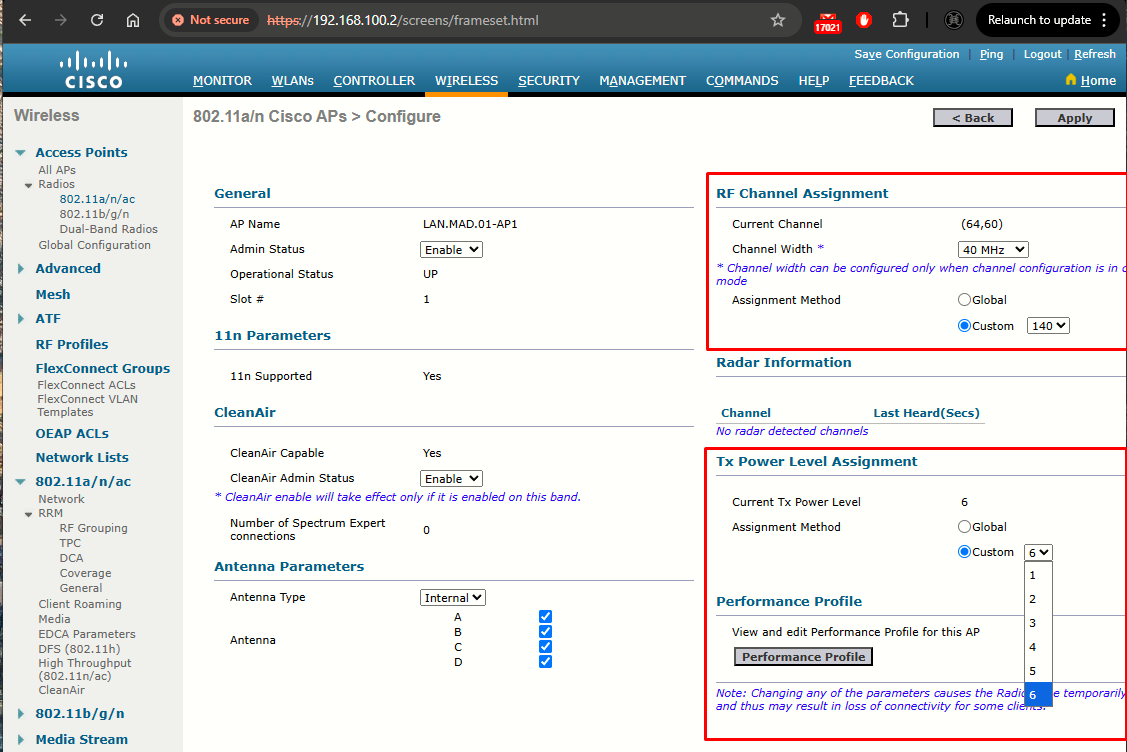Image resolution: width=1127 pixels, height=752 pixels.
Task: Choose power level 5 in list
Action: click(x=1039, y=671)
